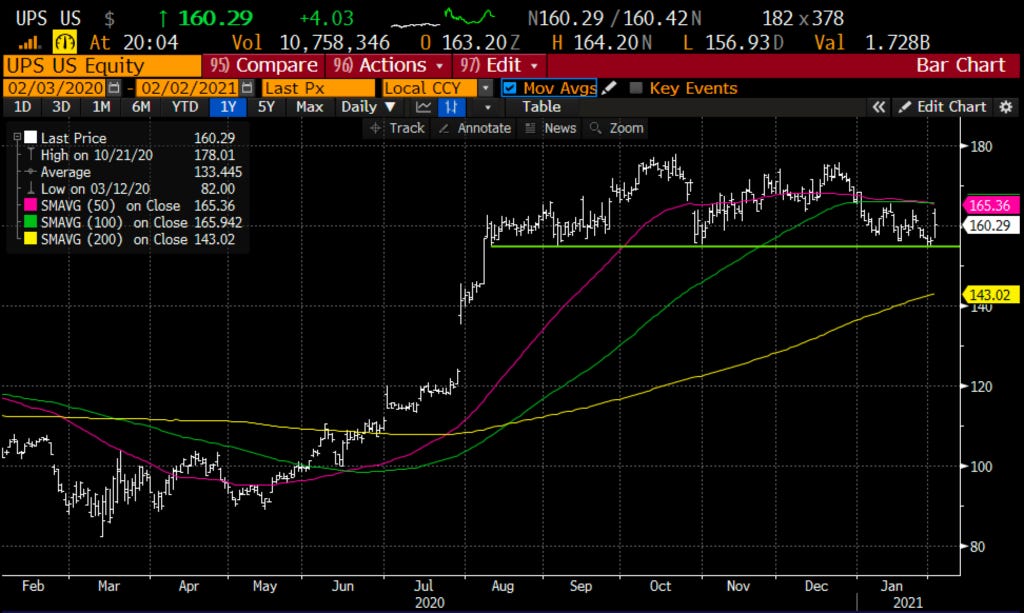Open the calendar picker for start date 02/03/2020
Viewport: 1024px width, 613px height.
coord(114,87)
